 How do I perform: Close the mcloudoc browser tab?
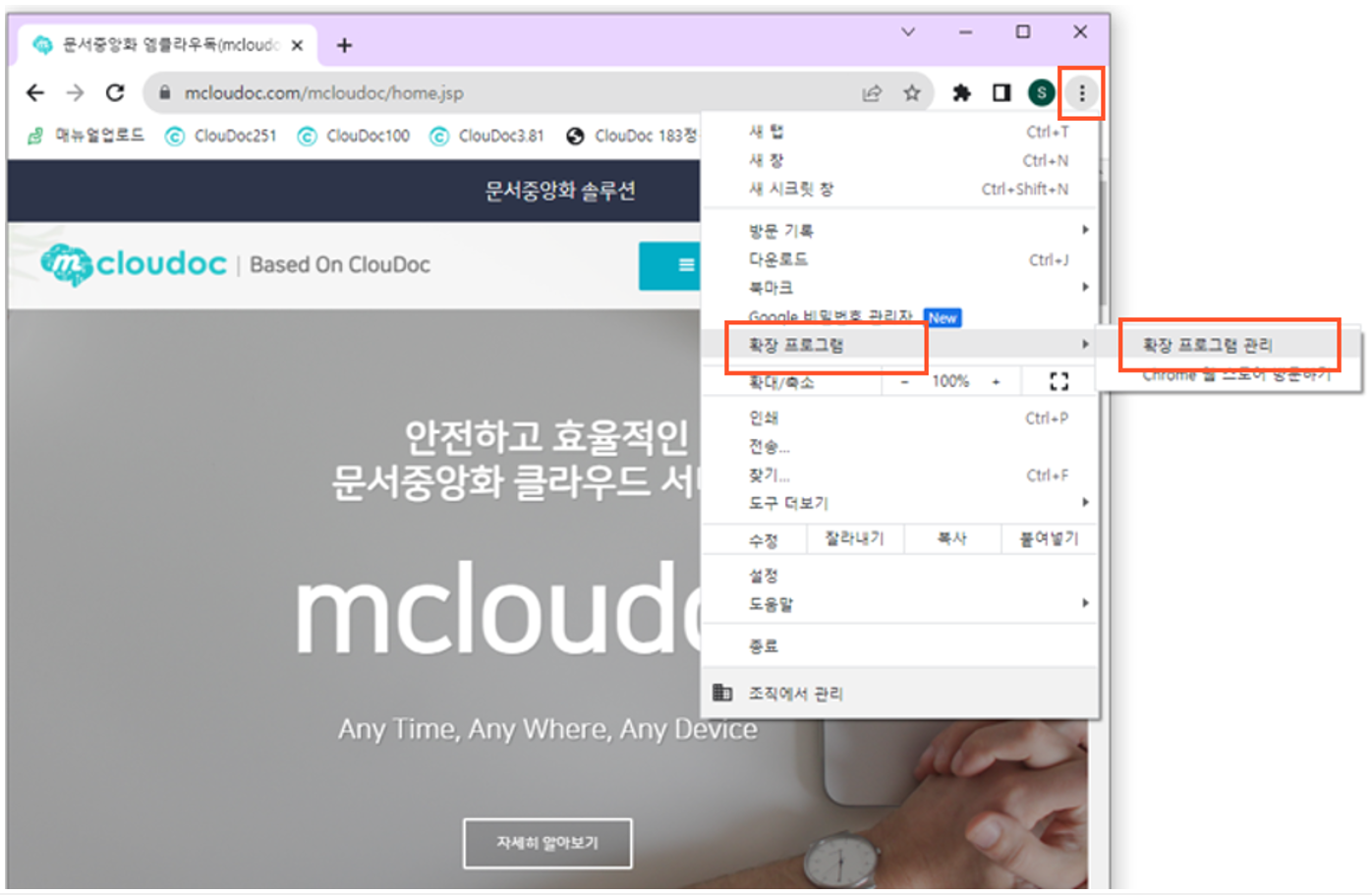(x=297, y=45)
